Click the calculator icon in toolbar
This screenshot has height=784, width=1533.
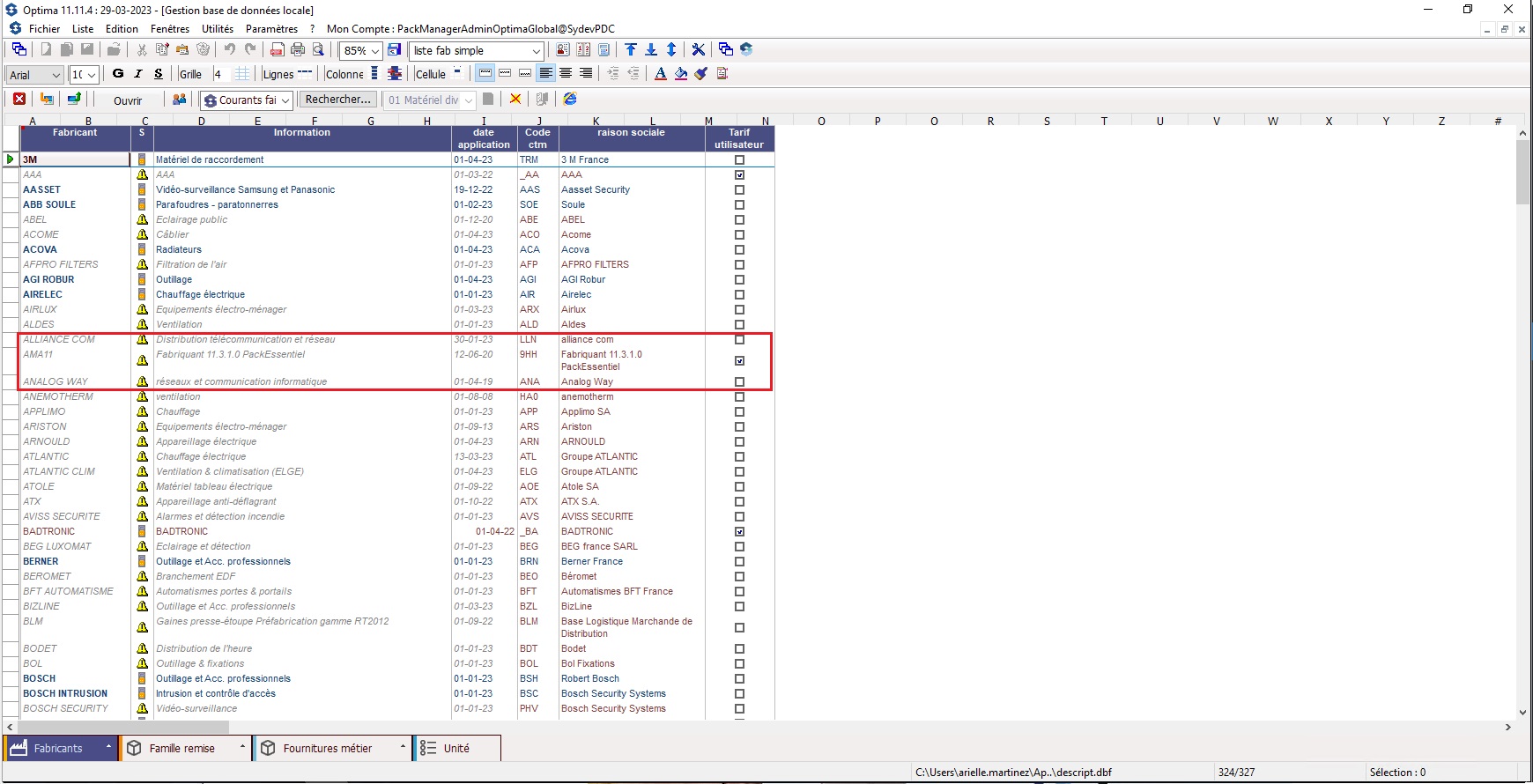[x=604, y=49]
